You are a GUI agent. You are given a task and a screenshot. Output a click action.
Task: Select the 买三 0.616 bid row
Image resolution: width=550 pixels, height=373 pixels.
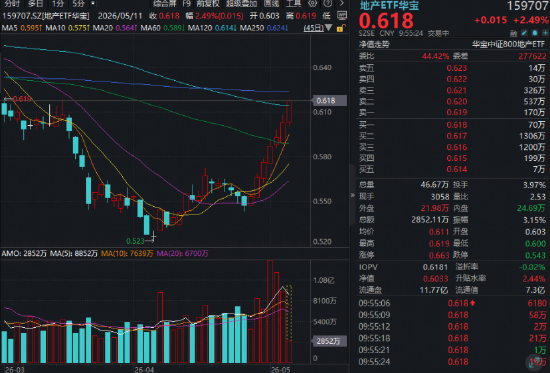click(x=452, y=147)
